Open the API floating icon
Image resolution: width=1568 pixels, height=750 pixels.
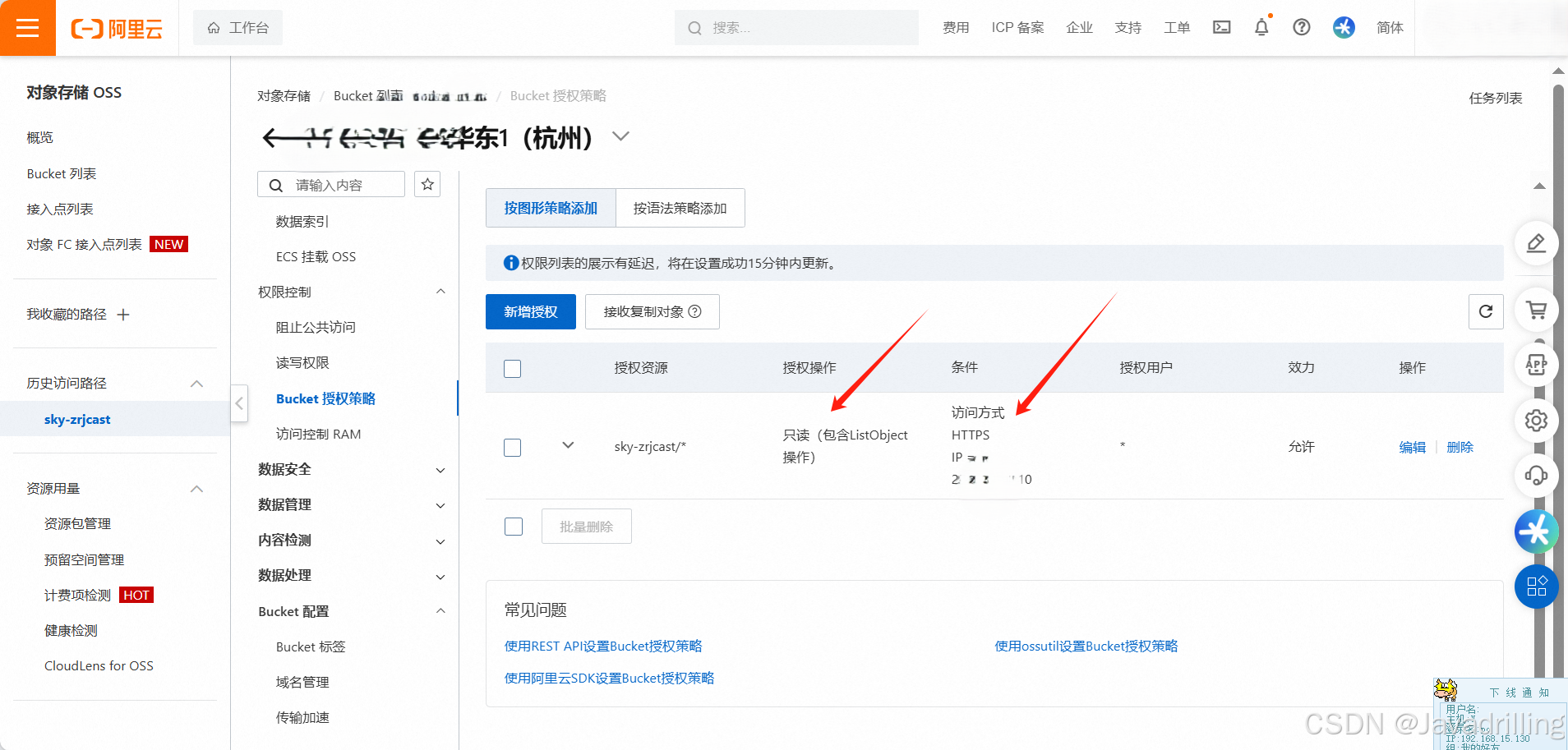(1536, 365)
